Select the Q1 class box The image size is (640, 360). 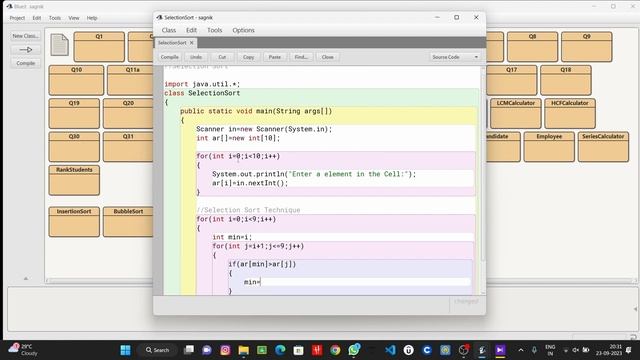point(99,47)
